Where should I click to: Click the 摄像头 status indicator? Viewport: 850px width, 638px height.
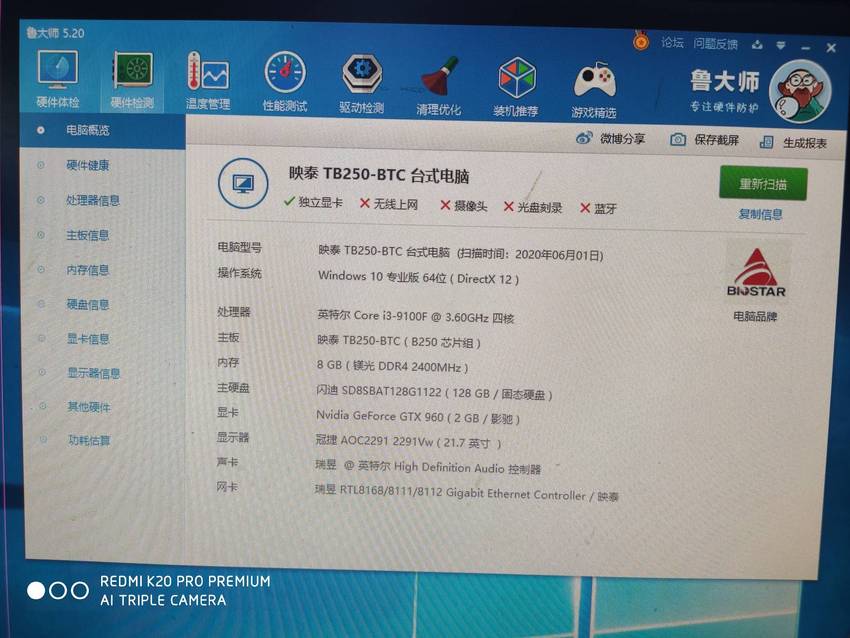point(463,205)
